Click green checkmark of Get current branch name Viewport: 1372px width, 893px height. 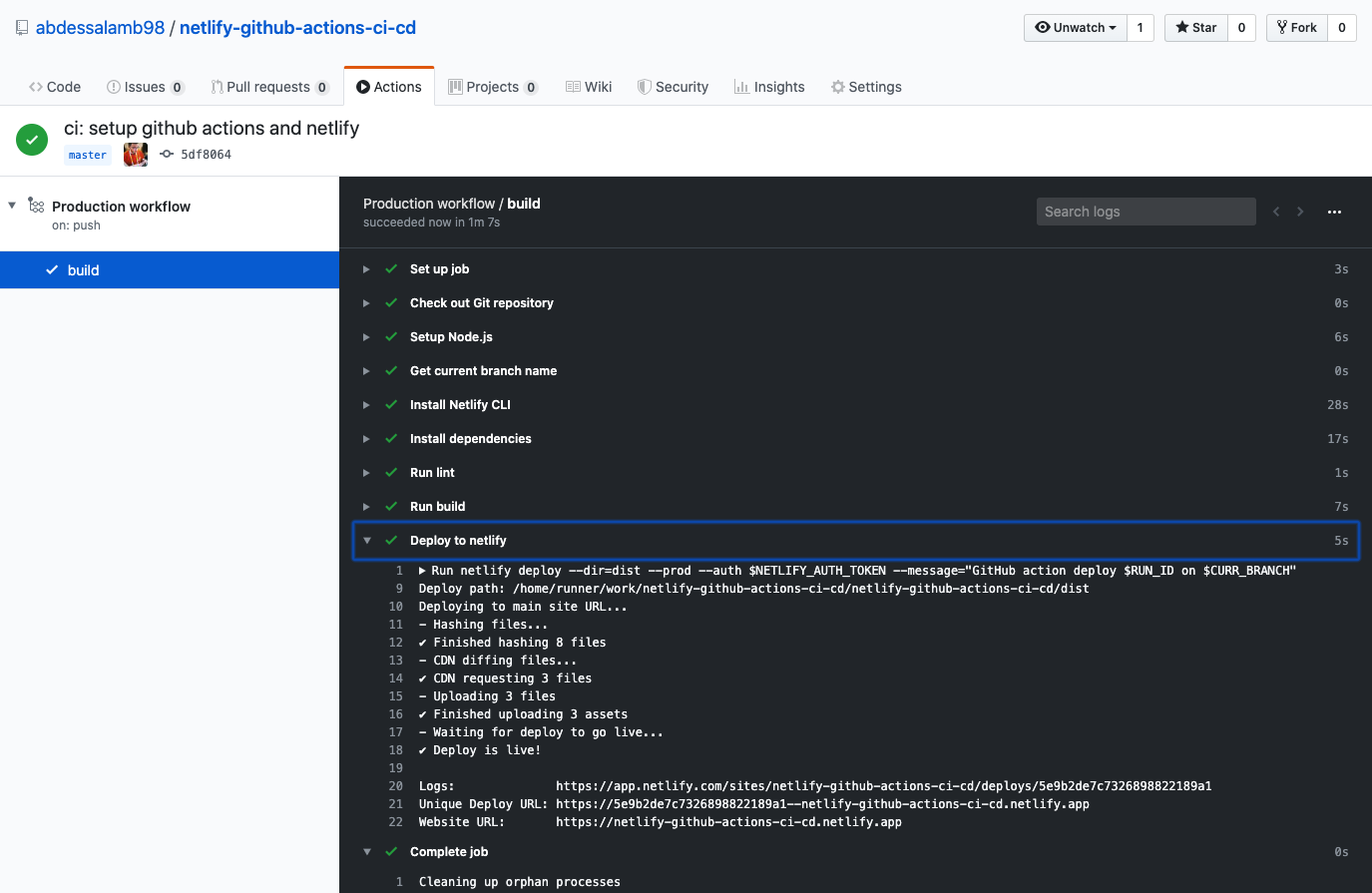[391, 371]
